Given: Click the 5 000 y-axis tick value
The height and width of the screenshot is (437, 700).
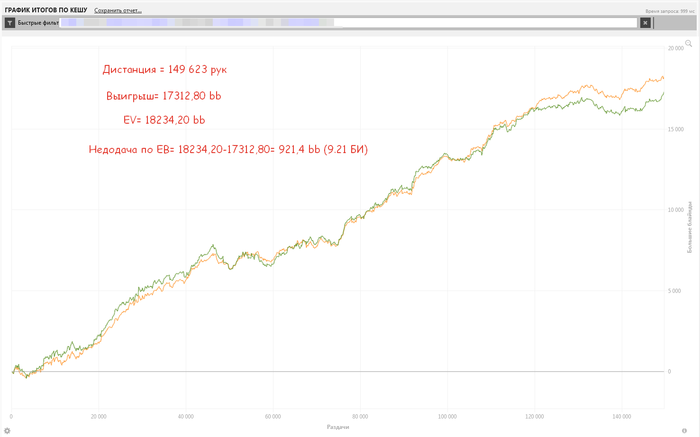Looking at the screenshot, I should pos(675,291).
